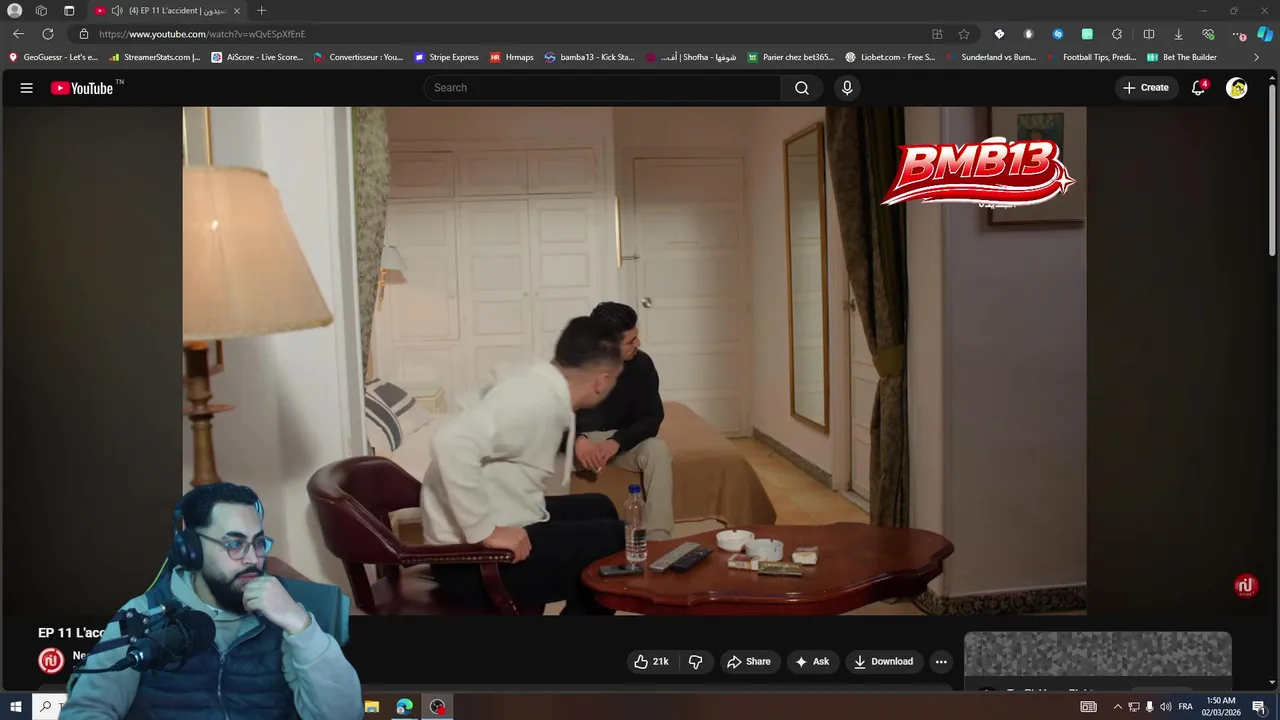Viewport: 1280px width, 720px height.
Task: Open the StreamerStats.com bookmark
Action: point(155,57)
